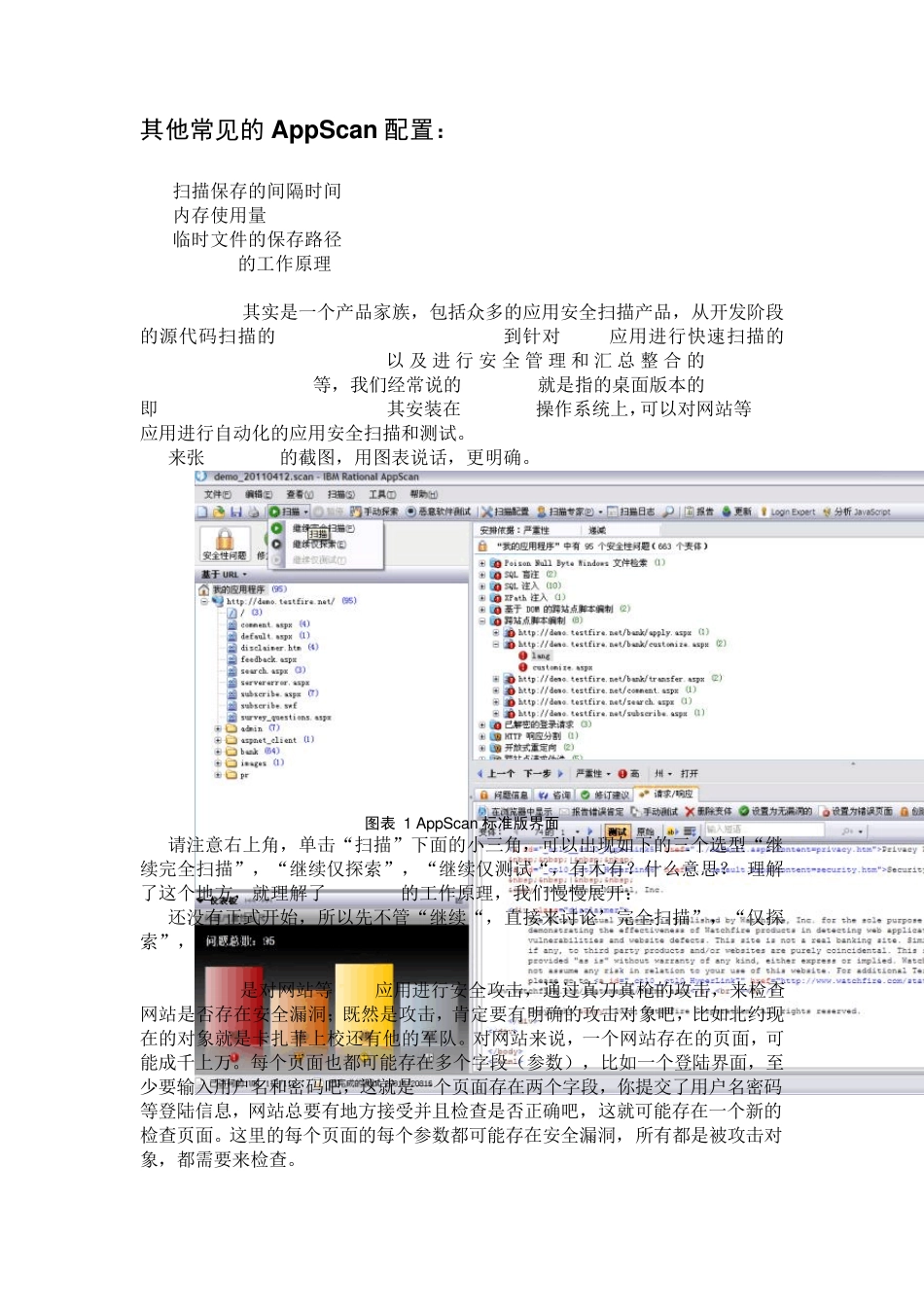924x1307 pixels.
Task: Select subscribe.swf in the URL tree
Action: [x=262, y=706]
